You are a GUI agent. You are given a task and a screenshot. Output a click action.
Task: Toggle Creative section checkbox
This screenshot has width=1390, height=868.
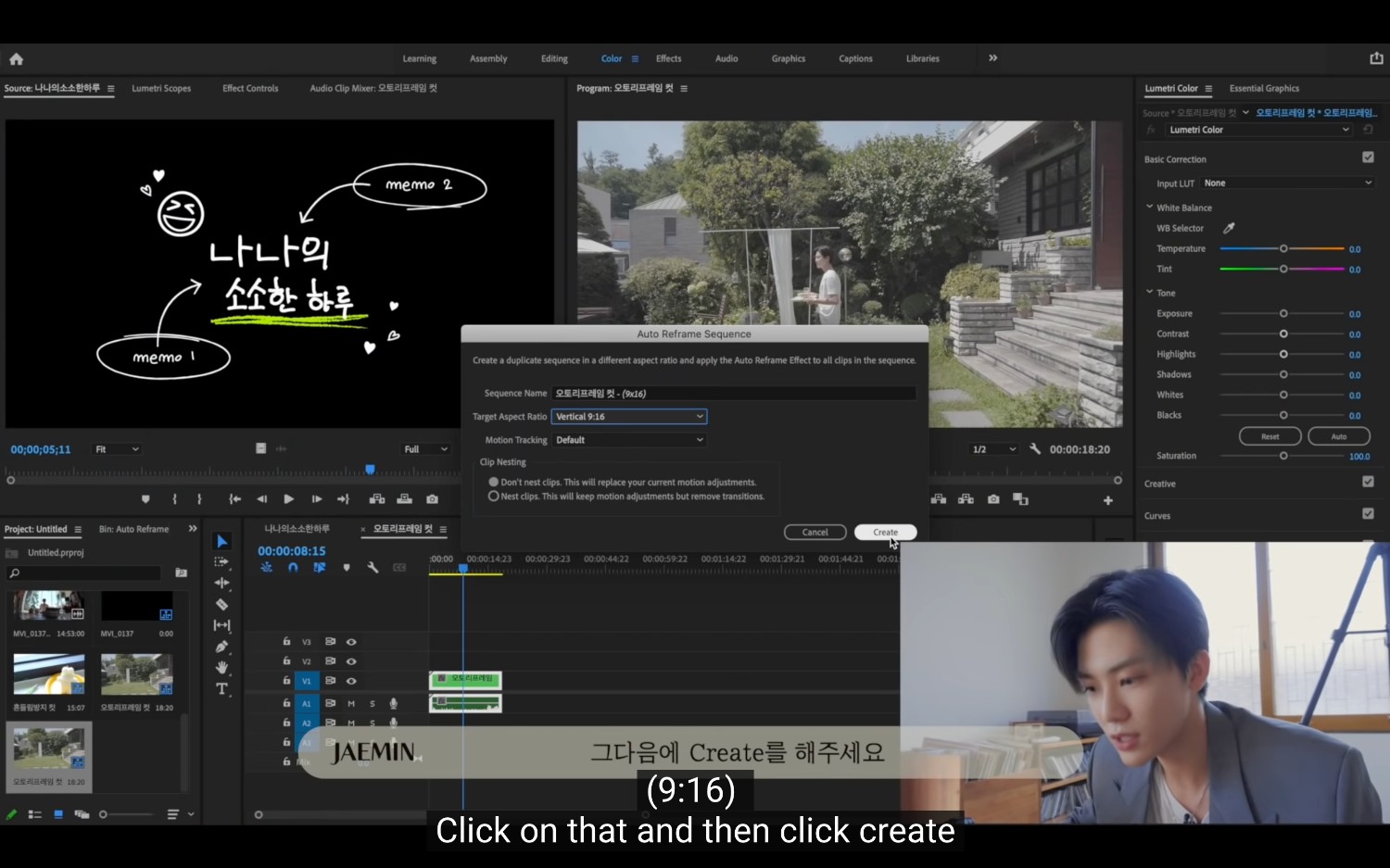pos(1368,482)
